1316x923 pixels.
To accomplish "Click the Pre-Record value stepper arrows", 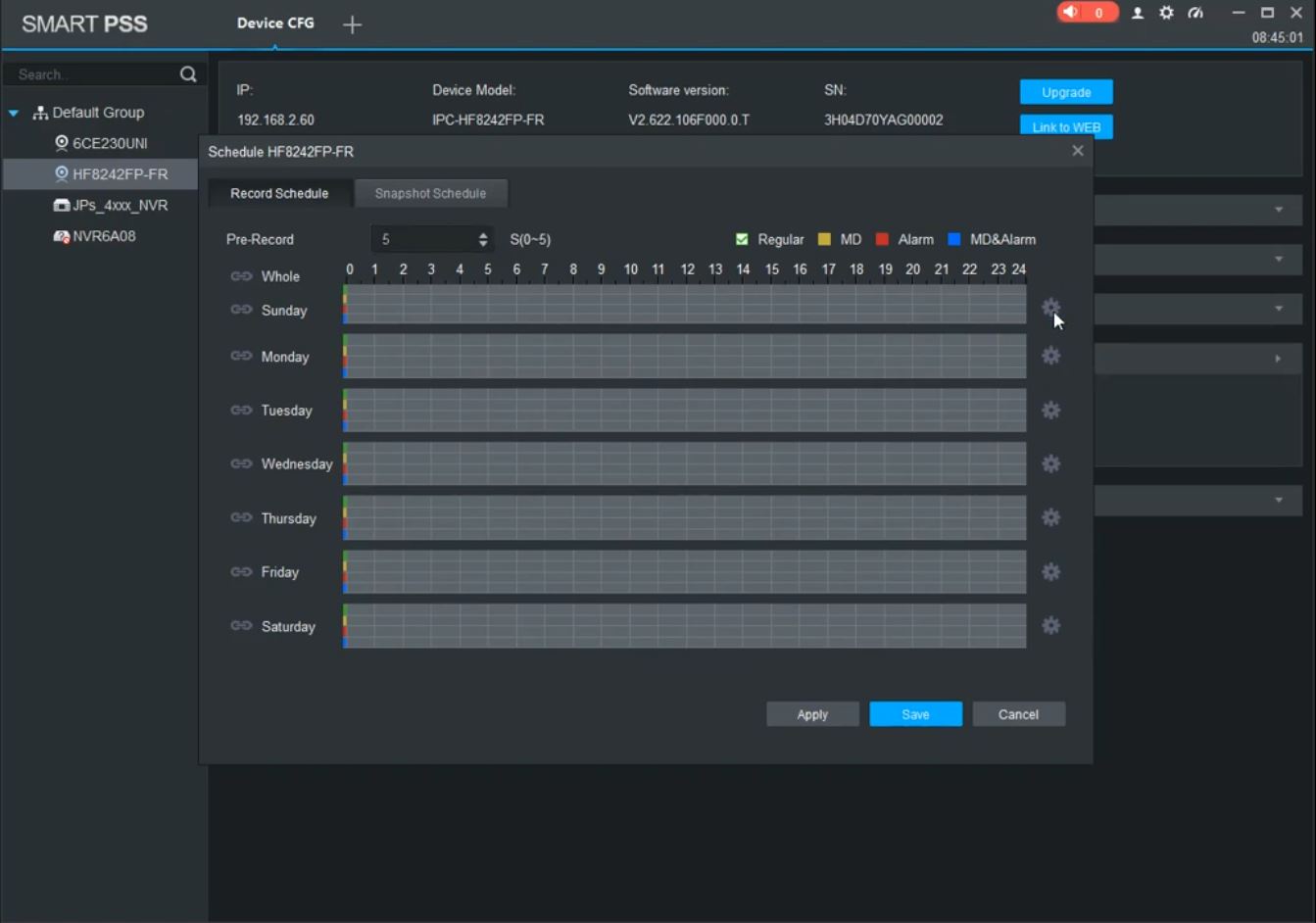I will 482,239.
